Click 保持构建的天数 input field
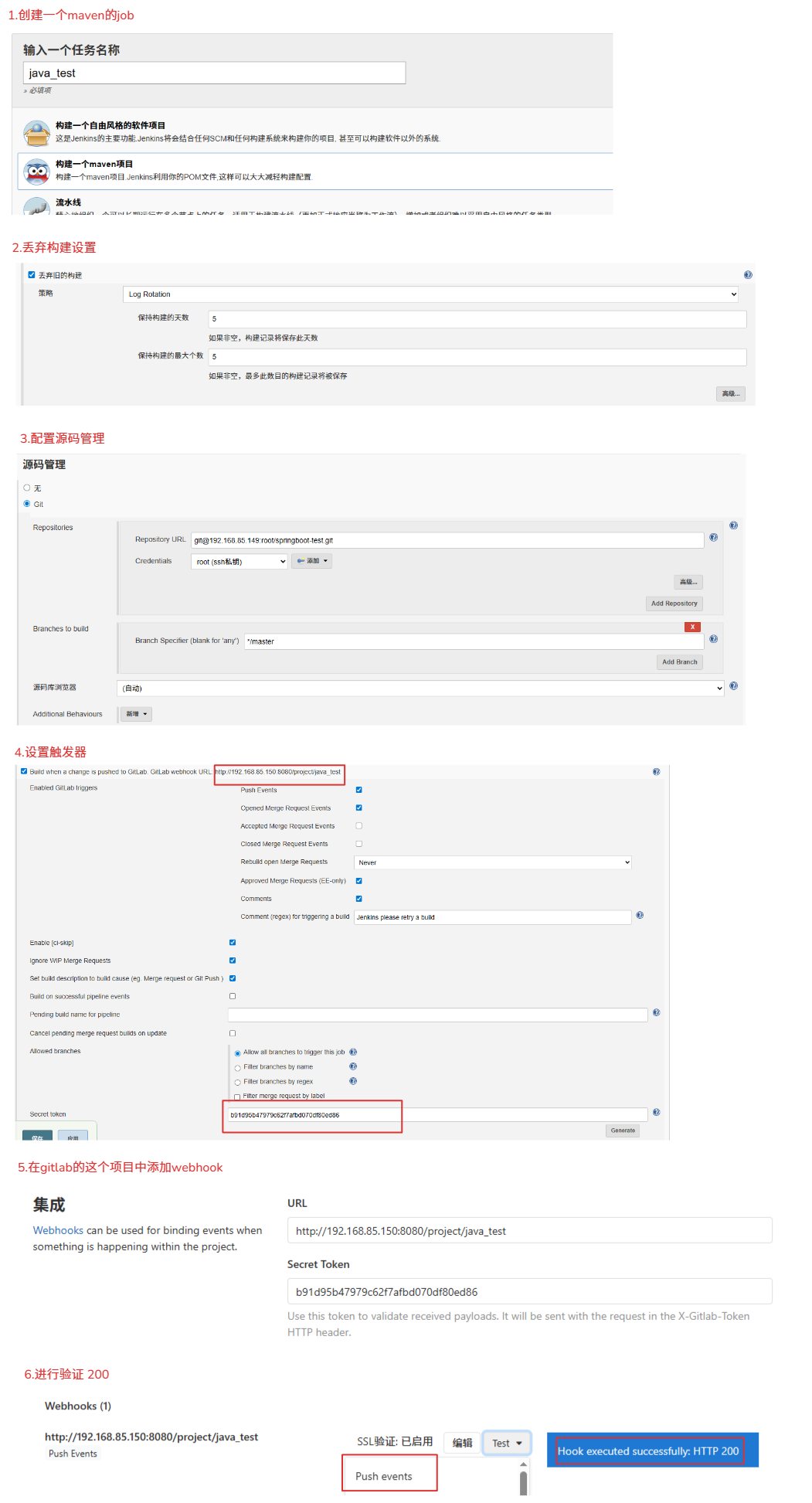Screen dimensions: 812x1503 pos(477,319)
